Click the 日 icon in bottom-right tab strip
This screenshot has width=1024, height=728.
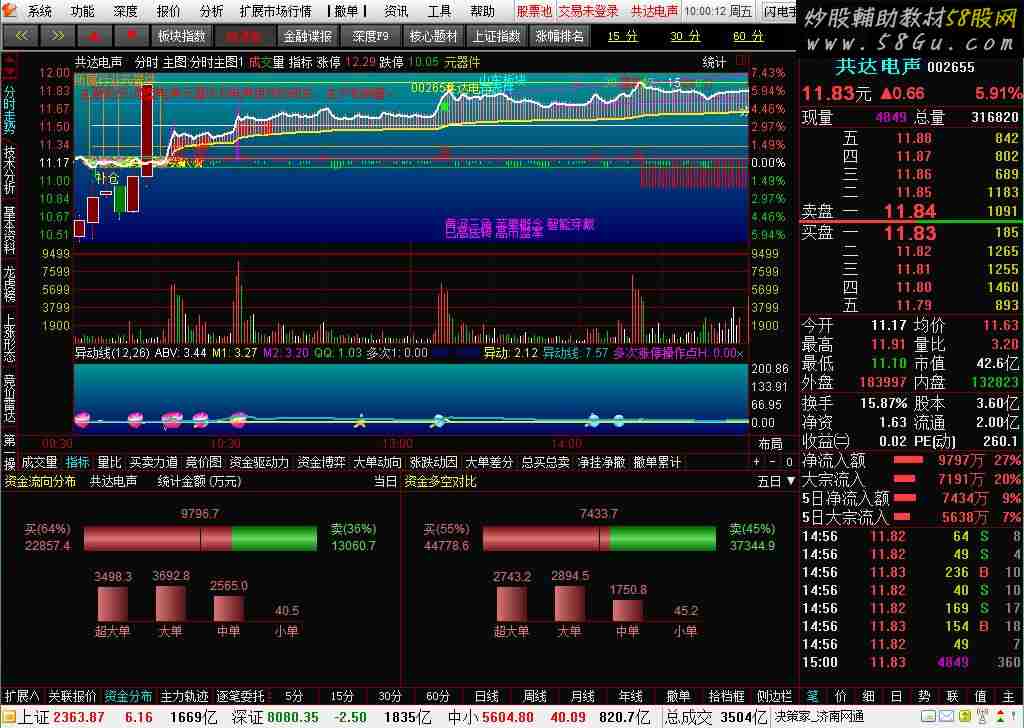coord(897,696)
